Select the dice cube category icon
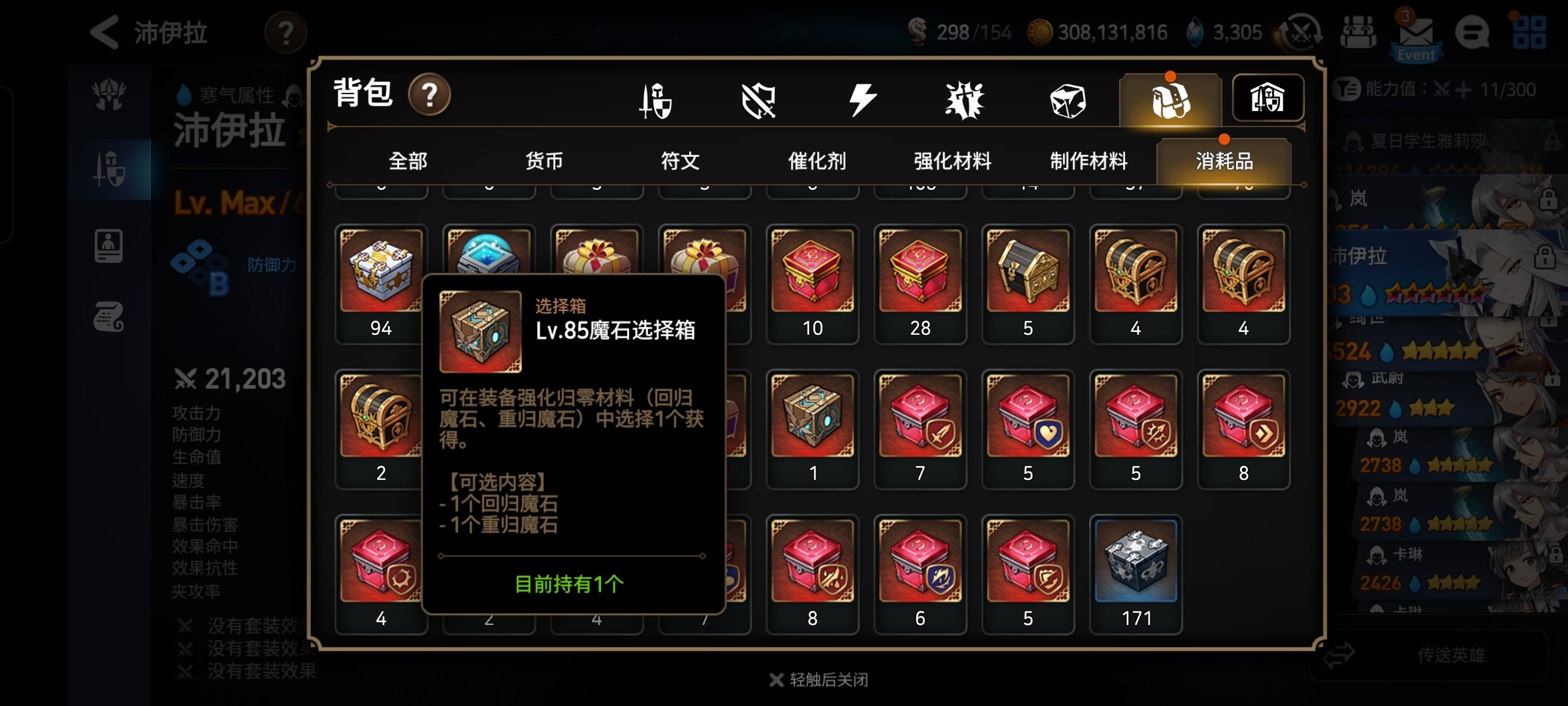 point(1068,101)
